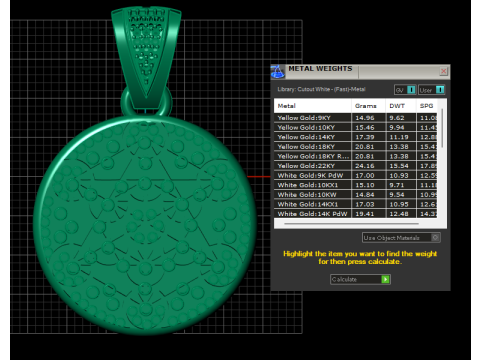The width and height of the screenshot is (480, 360).
Task: Select the White Gold:10KW row
Action: [x=356, y=195]
